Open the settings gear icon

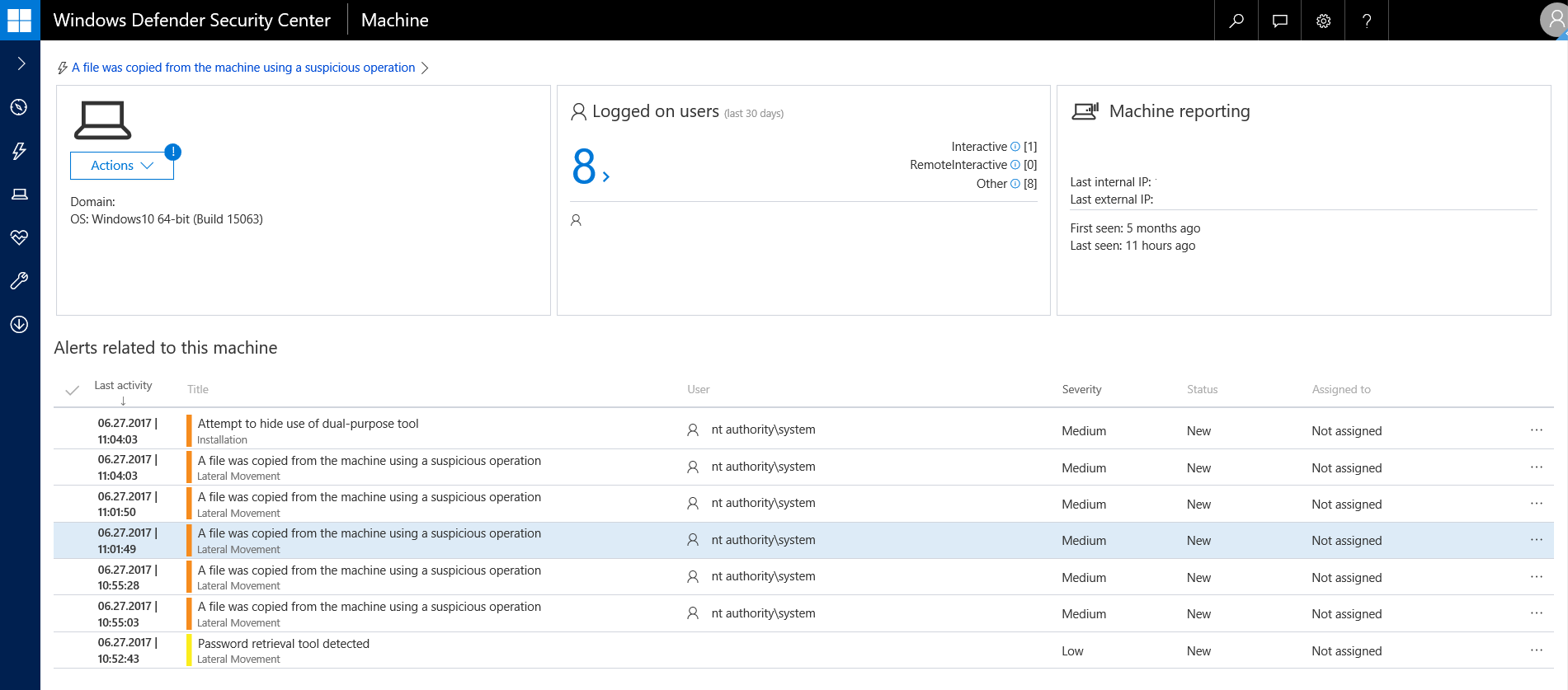tap(1323, 21)
